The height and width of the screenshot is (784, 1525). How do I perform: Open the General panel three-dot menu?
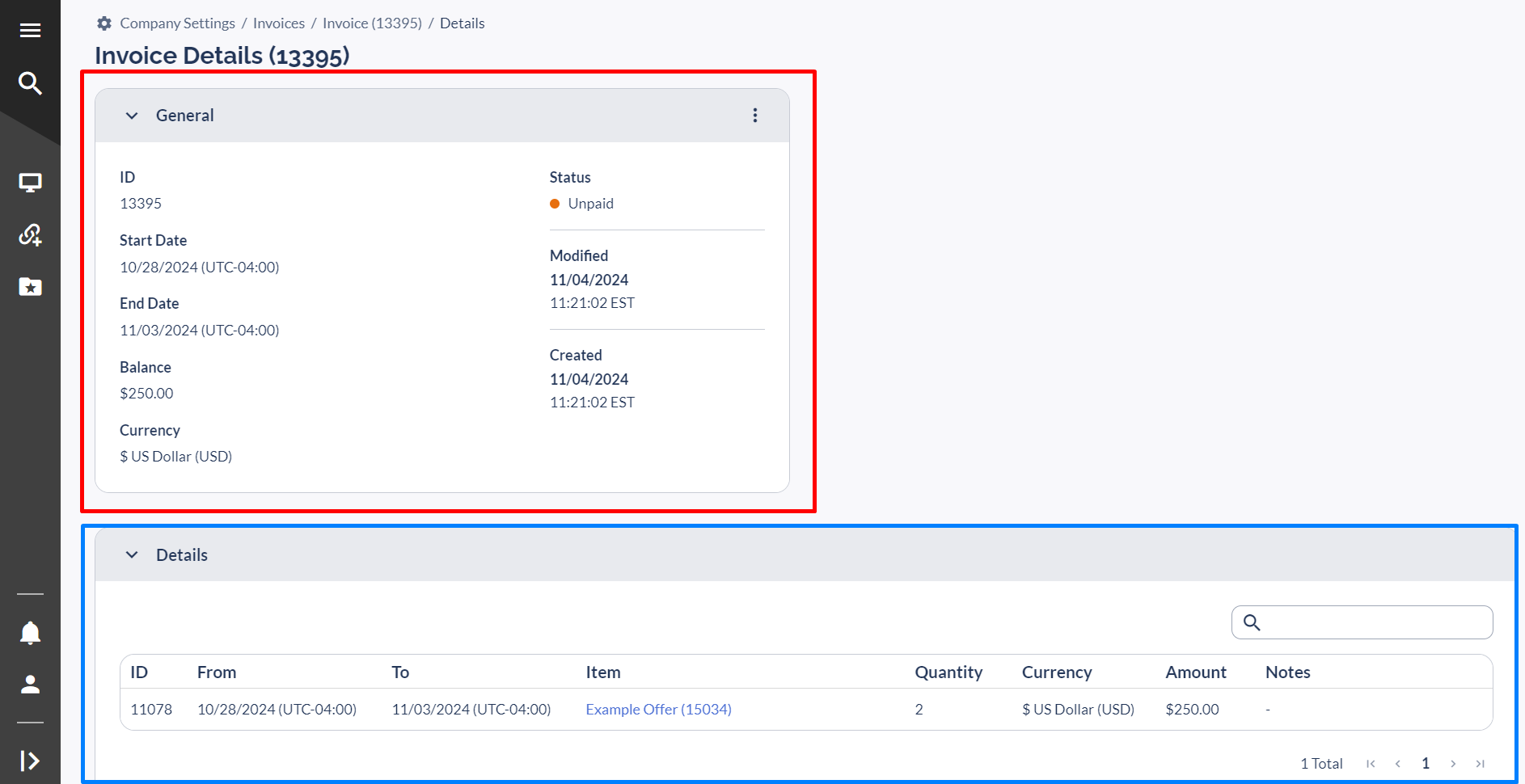[755, 116]
